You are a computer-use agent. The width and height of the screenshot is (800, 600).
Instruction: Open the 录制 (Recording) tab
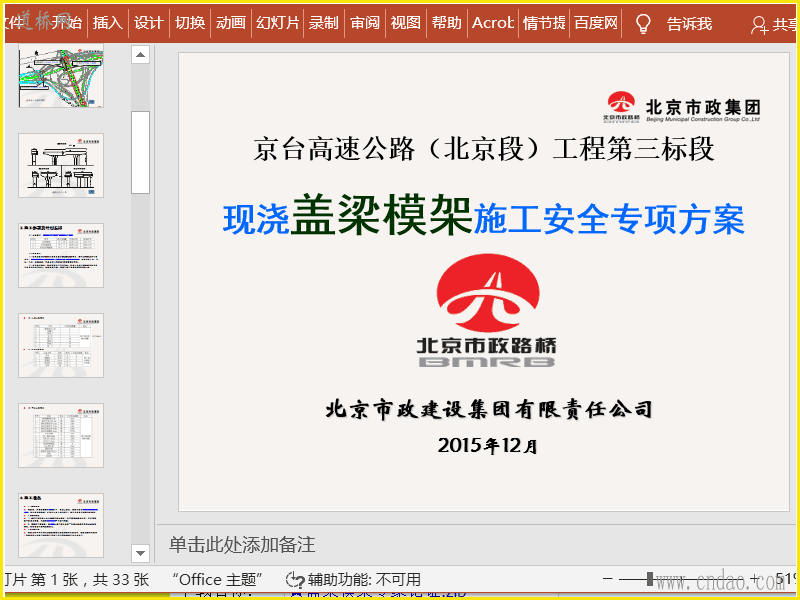pos(323,23)
